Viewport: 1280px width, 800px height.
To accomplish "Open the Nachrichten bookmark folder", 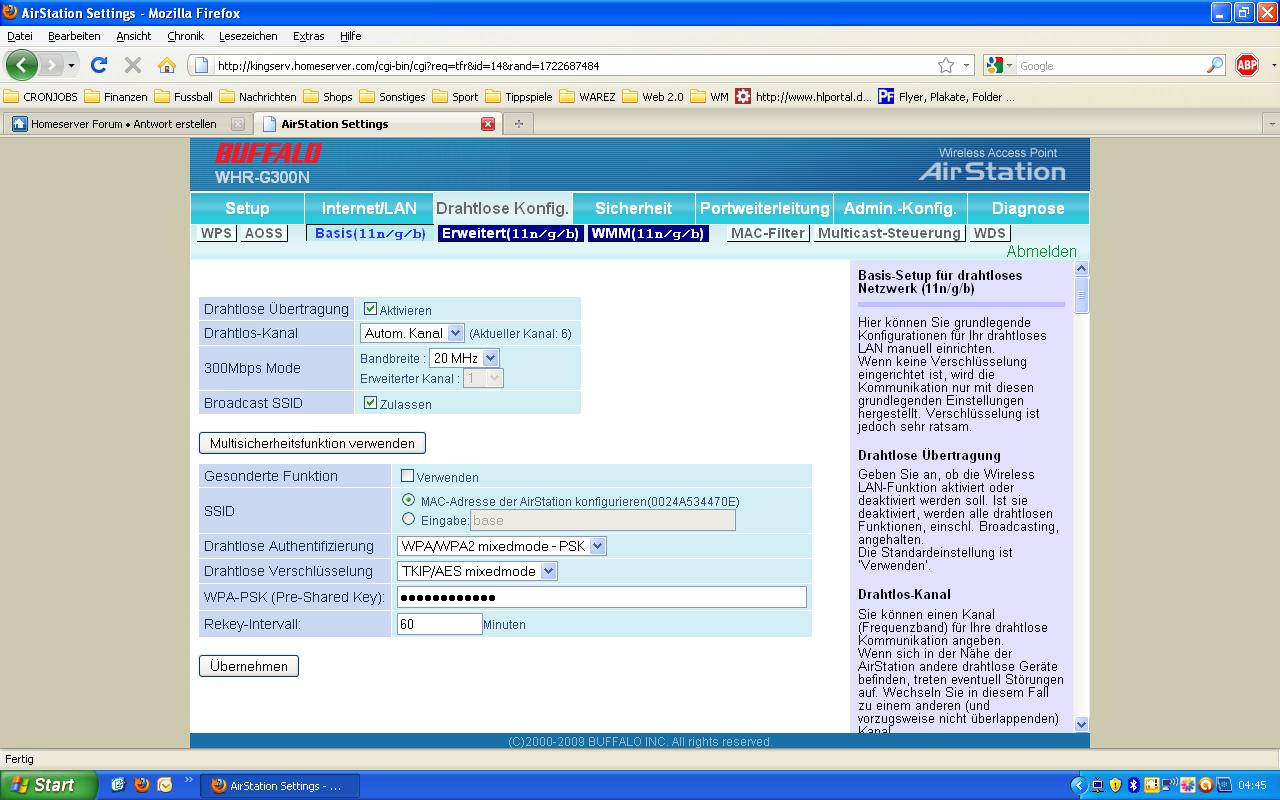I will (258, 97).
